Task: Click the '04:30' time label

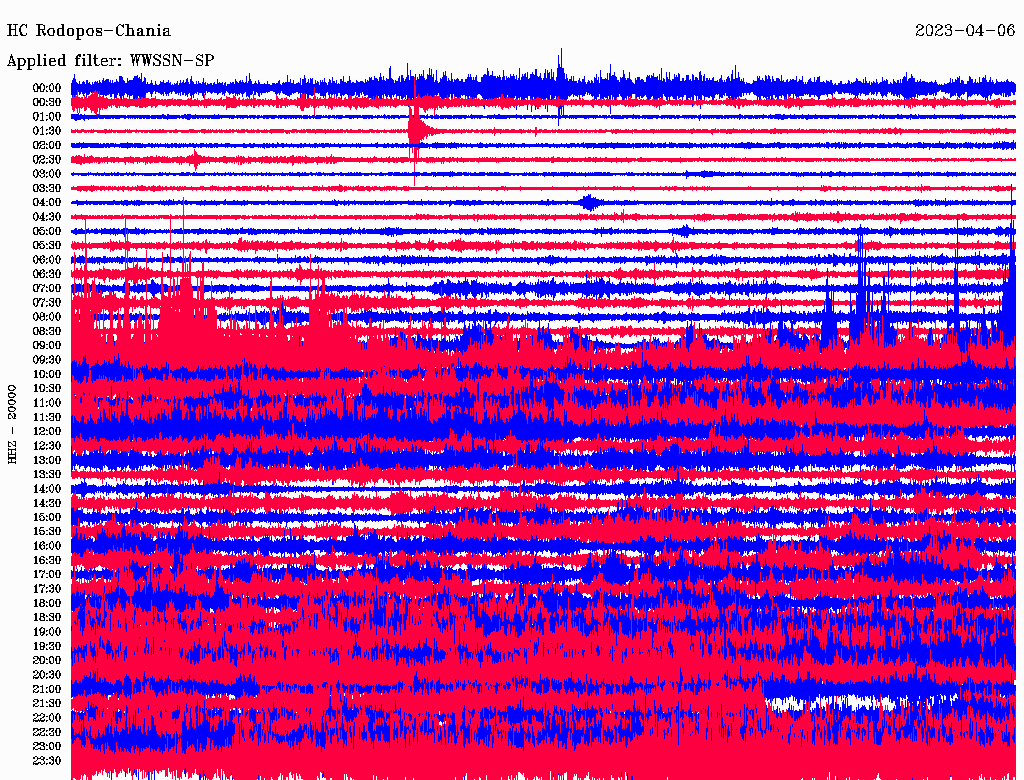Action: pos(47,217)
